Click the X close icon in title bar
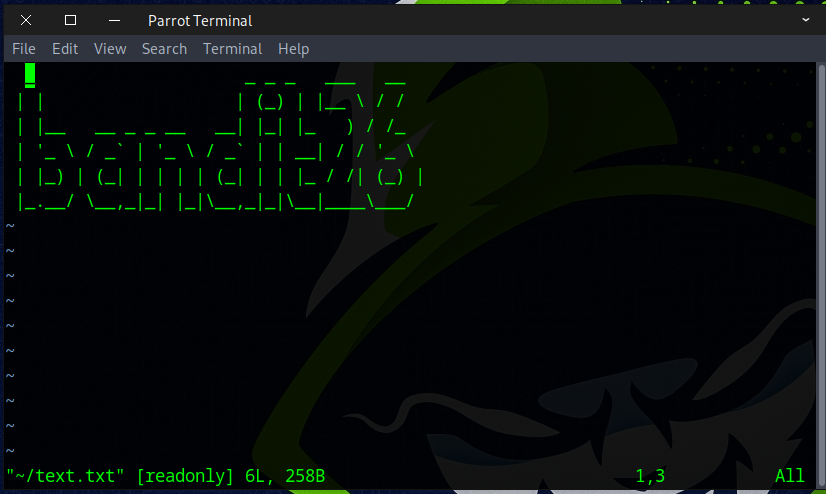 (x=25, y=20)
